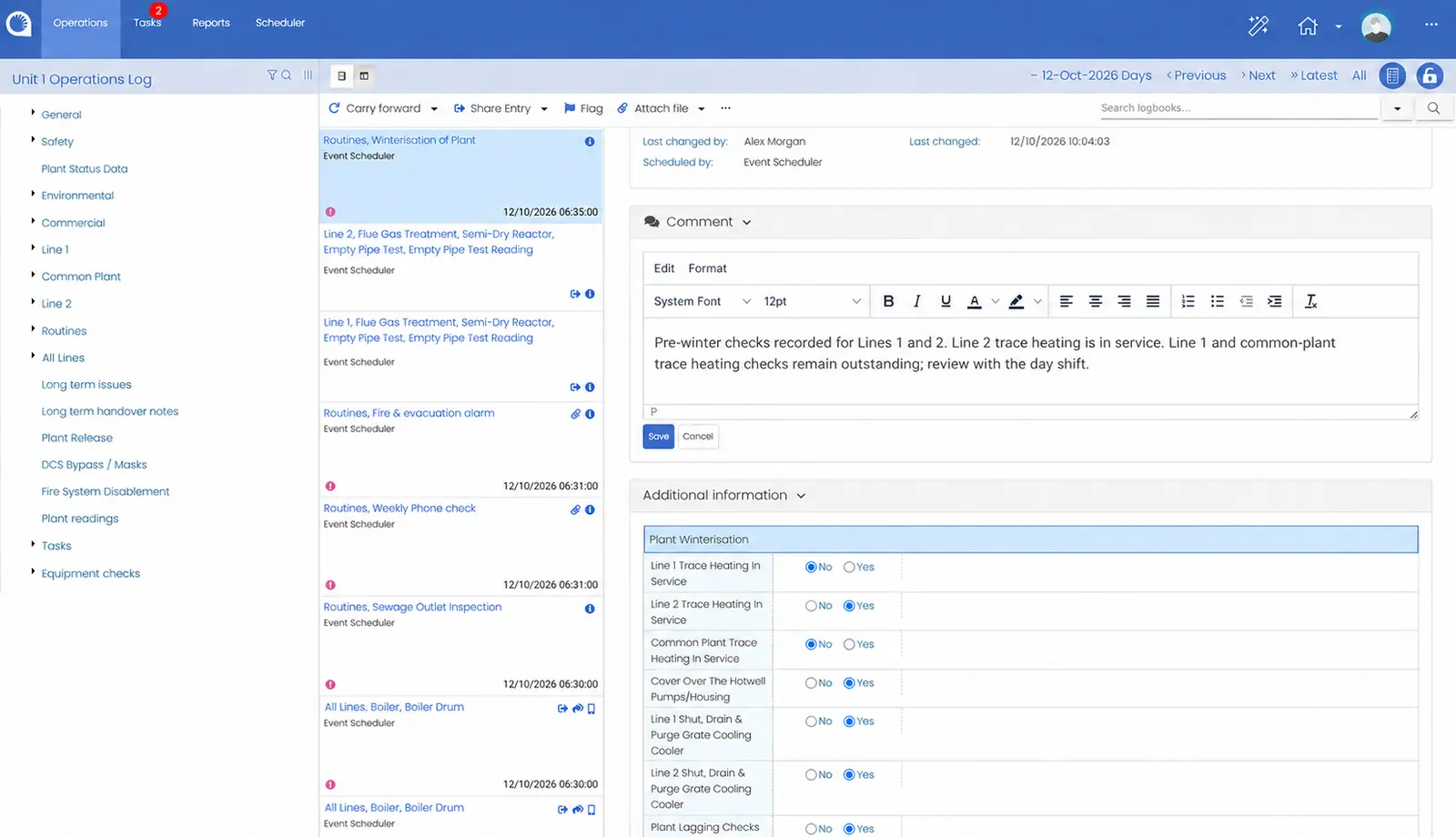Image resolution: width=1456 pixels, height=837 pixels.
Task: Open the Edit menu in comment editor
Action: point(664,268)
